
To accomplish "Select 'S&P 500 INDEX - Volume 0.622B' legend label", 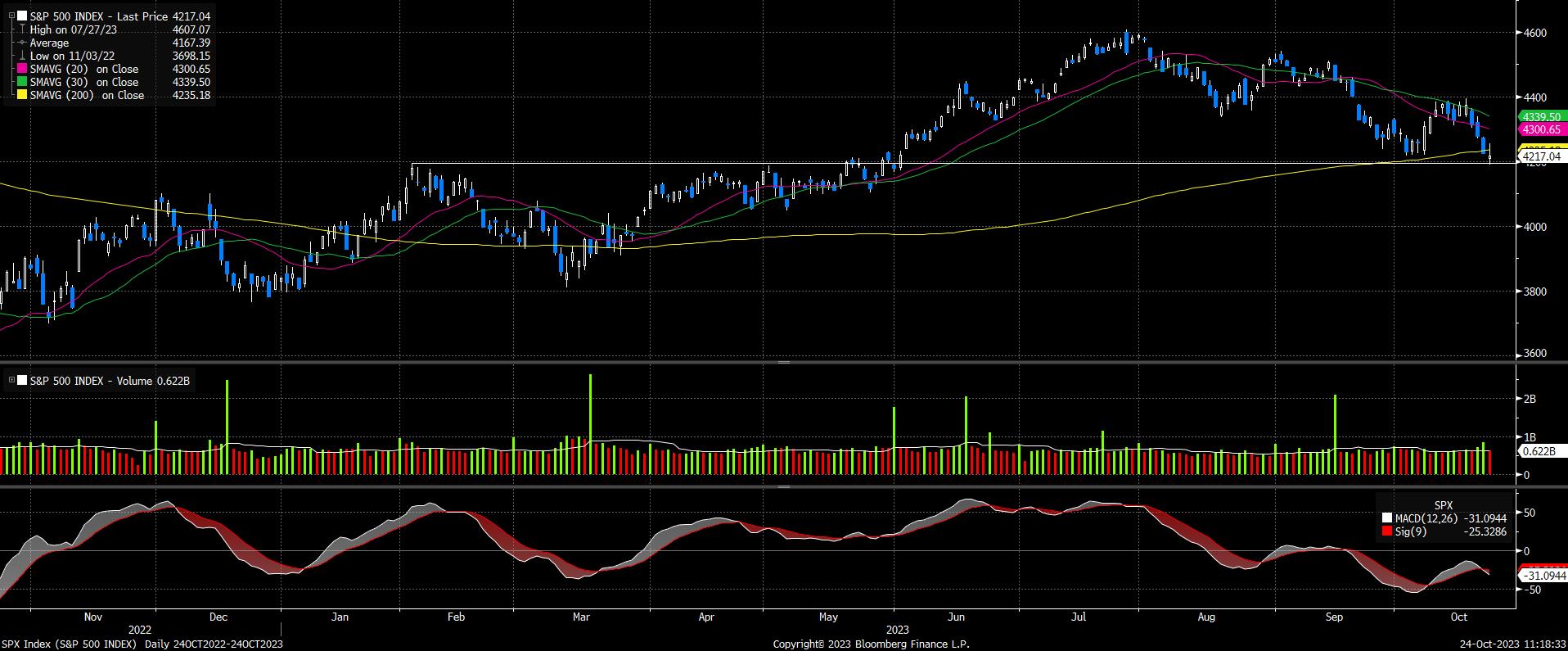I will click(110, 381).
